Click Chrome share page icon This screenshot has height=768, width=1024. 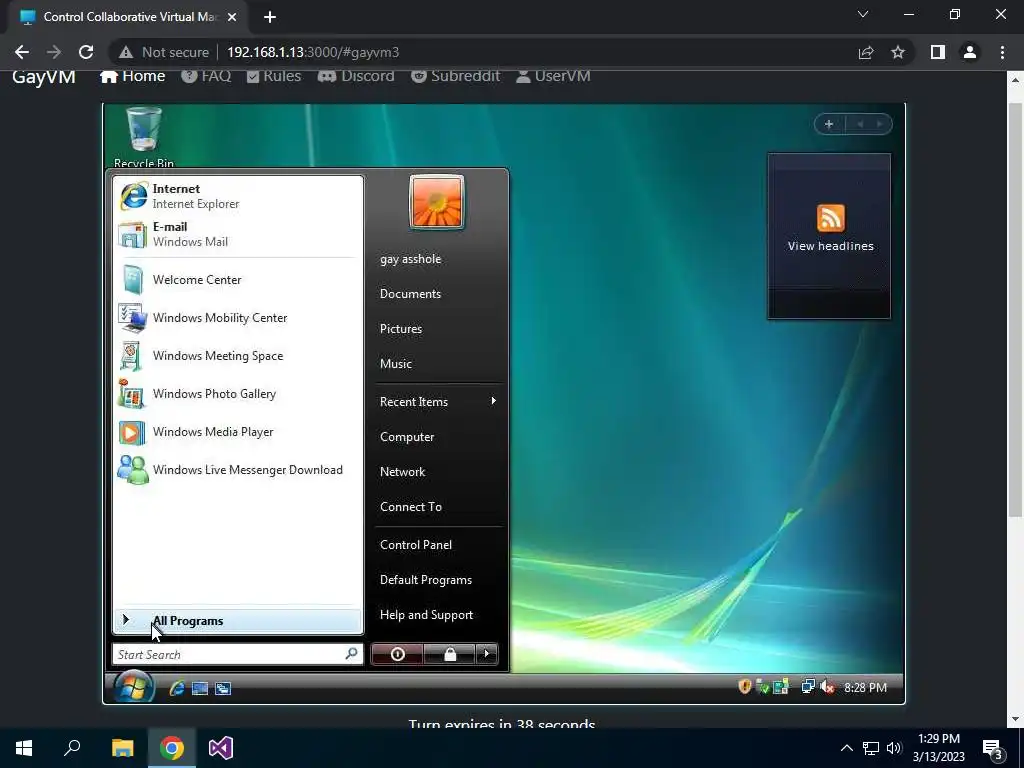[x=866, y=52]
